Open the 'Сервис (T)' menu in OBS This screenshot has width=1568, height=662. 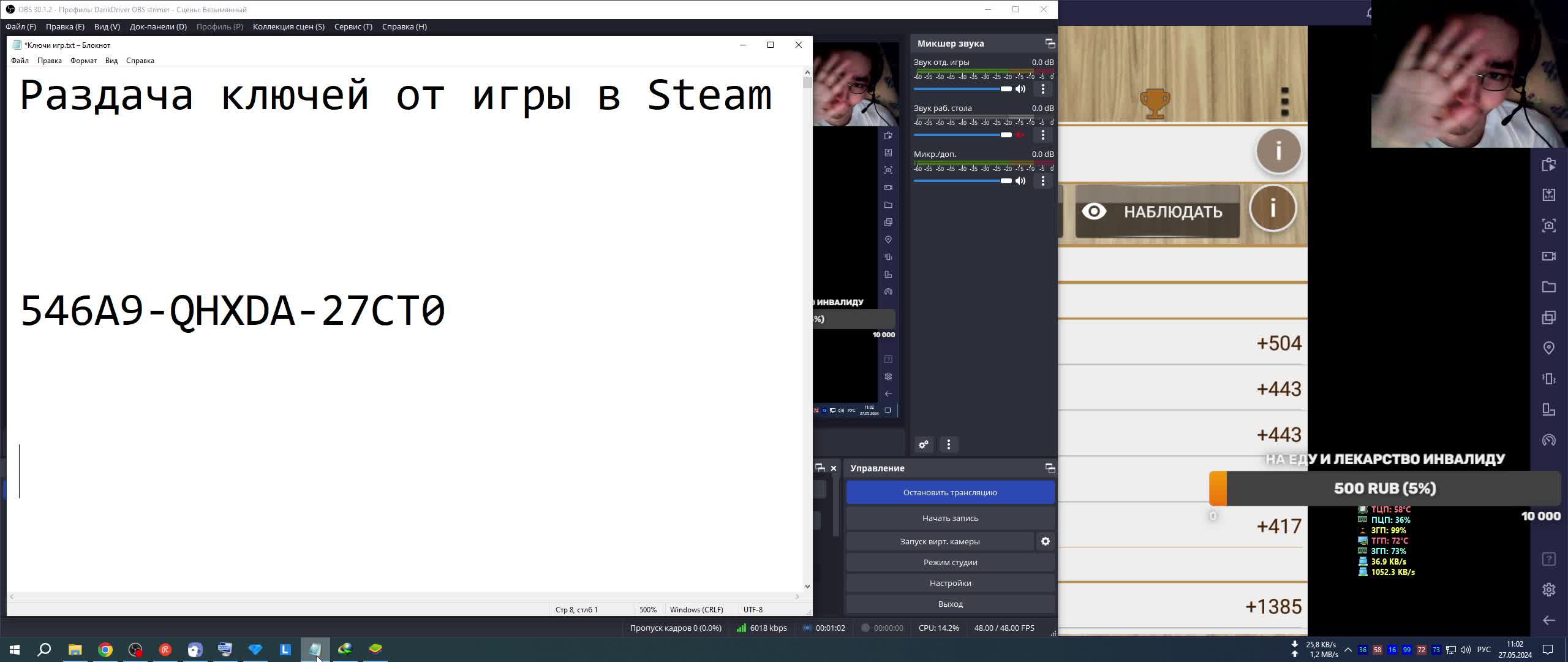click(x=353, y=26)
